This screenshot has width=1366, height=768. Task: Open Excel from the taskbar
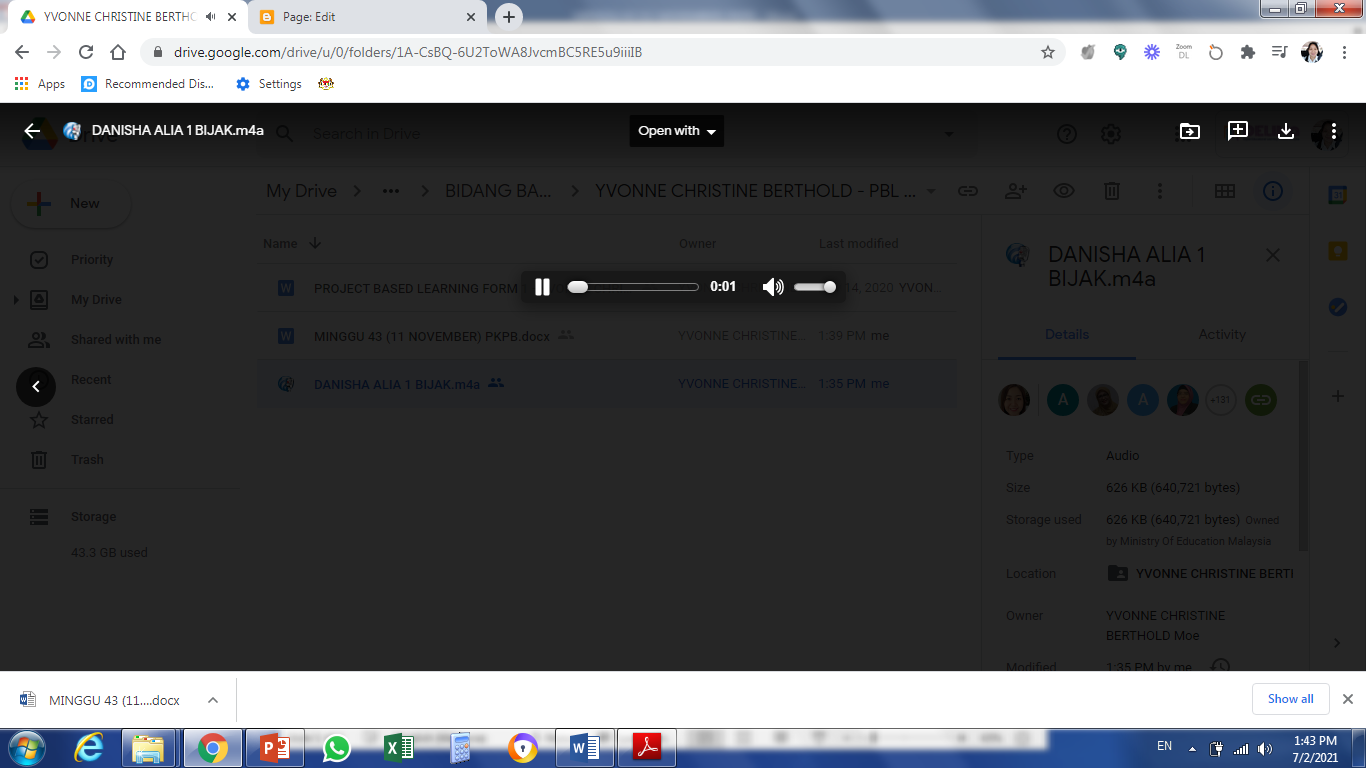[399, 748]
